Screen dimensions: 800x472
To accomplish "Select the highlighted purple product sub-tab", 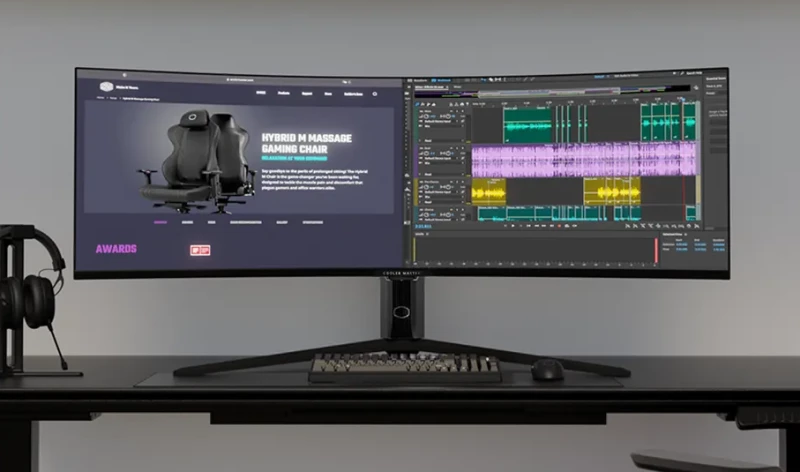I will tap(160, 222).
